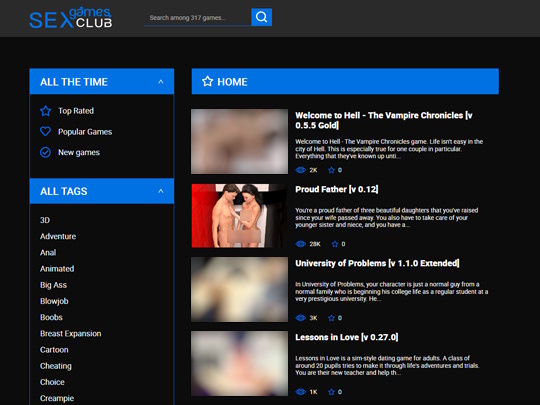Select the Blowjob tag
The image size is (540, 405).
(x=54, y=301)
